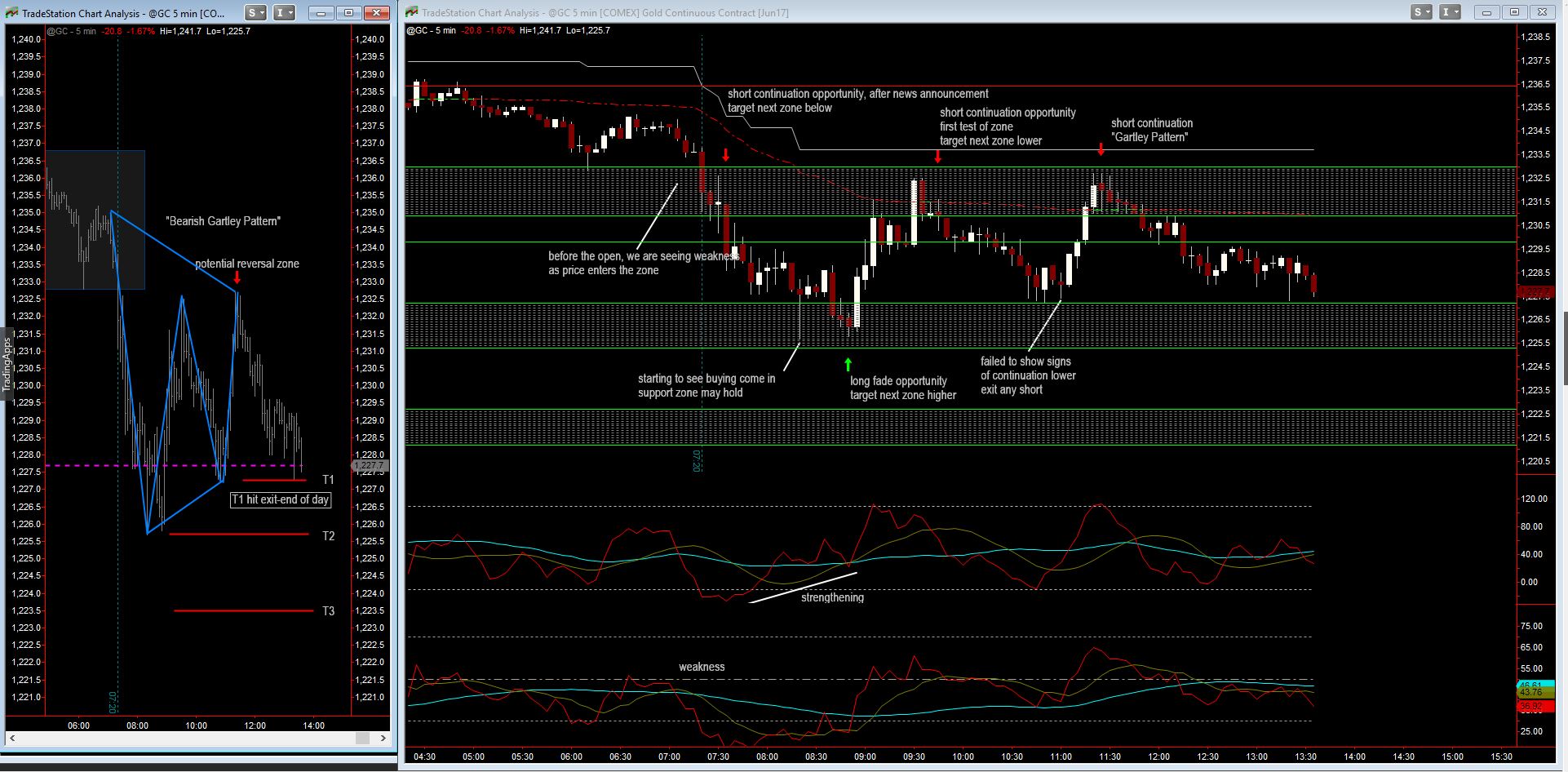The image size is (1568, 772).
Task: Click the T1 target label beside its red line
Action: pos(328,480)
